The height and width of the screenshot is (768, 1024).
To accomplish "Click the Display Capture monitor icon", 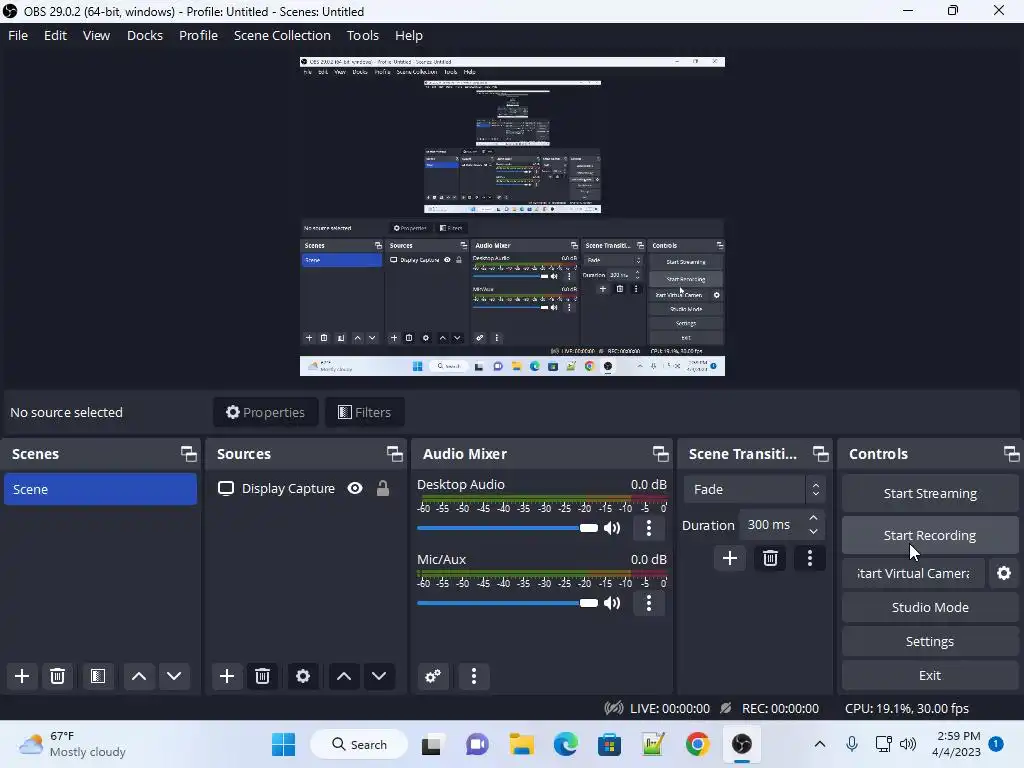I will click(226, 488).
